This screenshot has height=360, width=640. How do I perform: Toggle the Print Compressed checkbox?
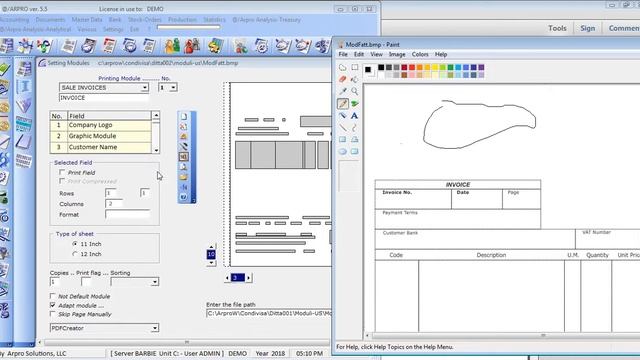pos(62,181)
